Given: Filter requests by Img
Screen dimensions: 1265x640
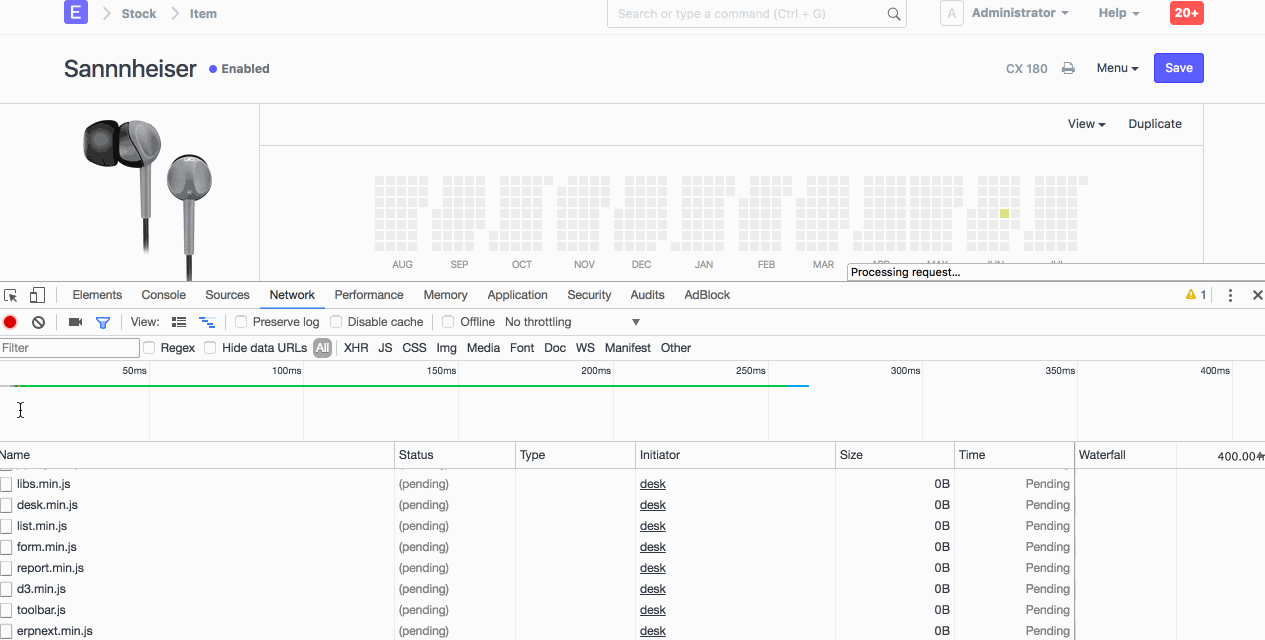Looking at the screenshot, I should (x=446, y=348).
